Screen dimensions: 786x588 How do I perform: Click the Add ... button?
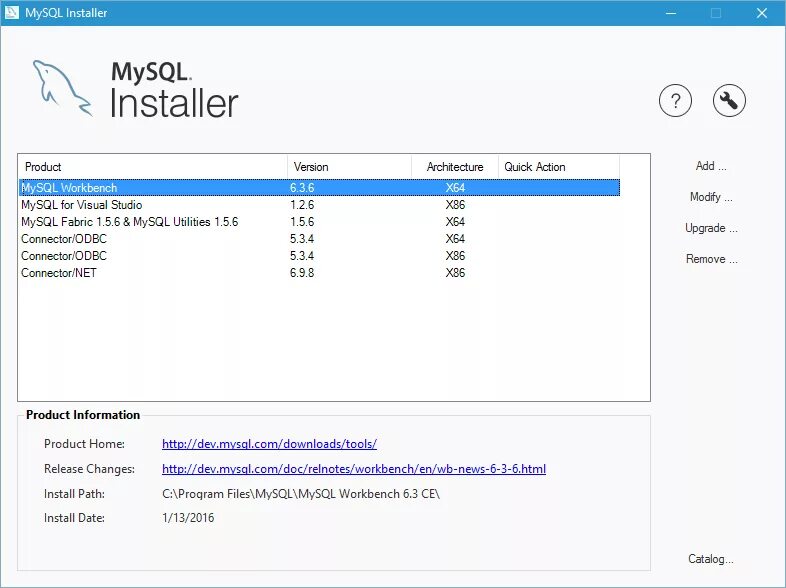[x=711, y=166]
